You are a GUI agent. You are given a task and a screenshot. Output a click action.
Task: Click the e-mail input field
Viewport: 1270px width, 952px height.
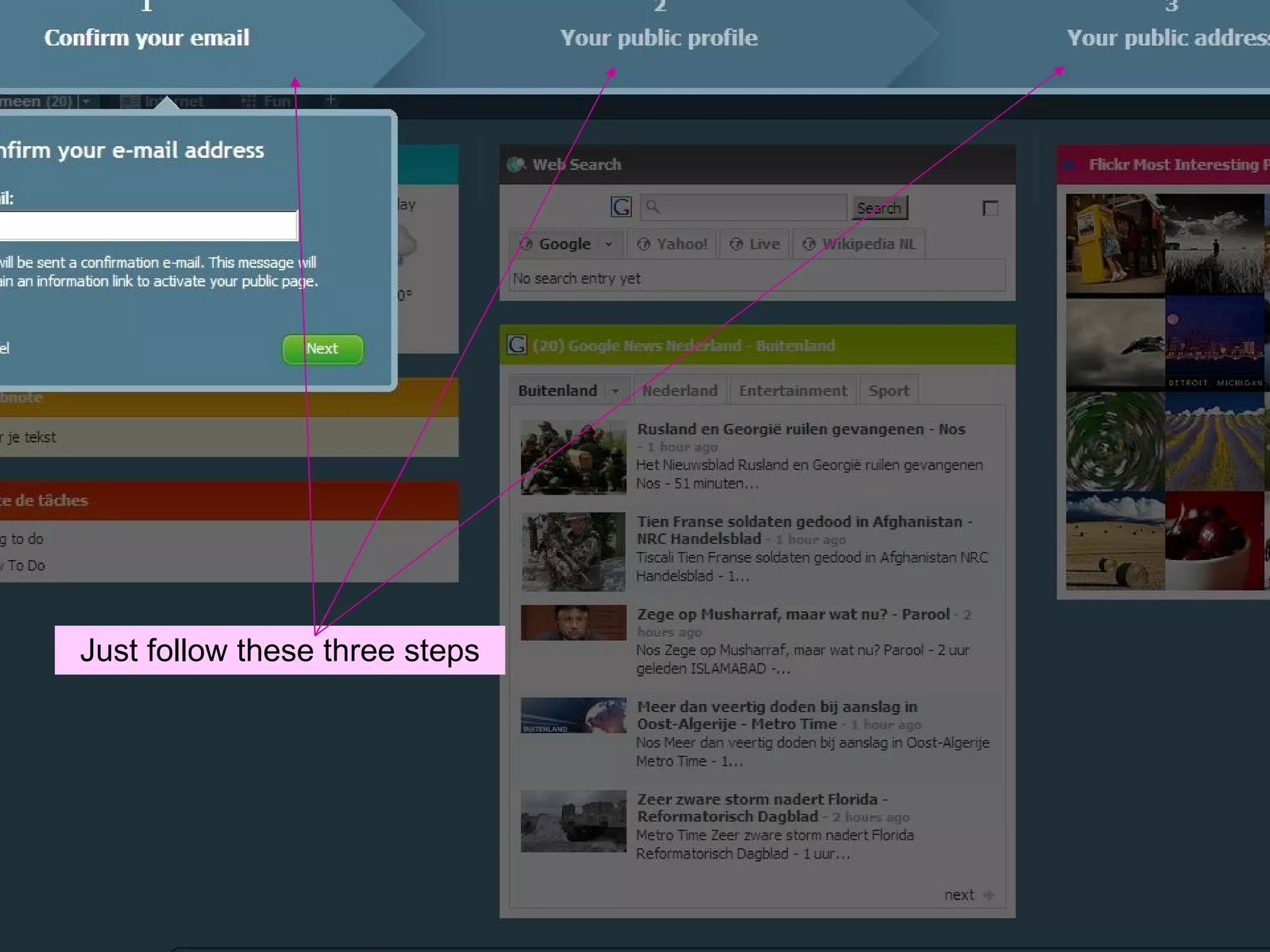148,226
